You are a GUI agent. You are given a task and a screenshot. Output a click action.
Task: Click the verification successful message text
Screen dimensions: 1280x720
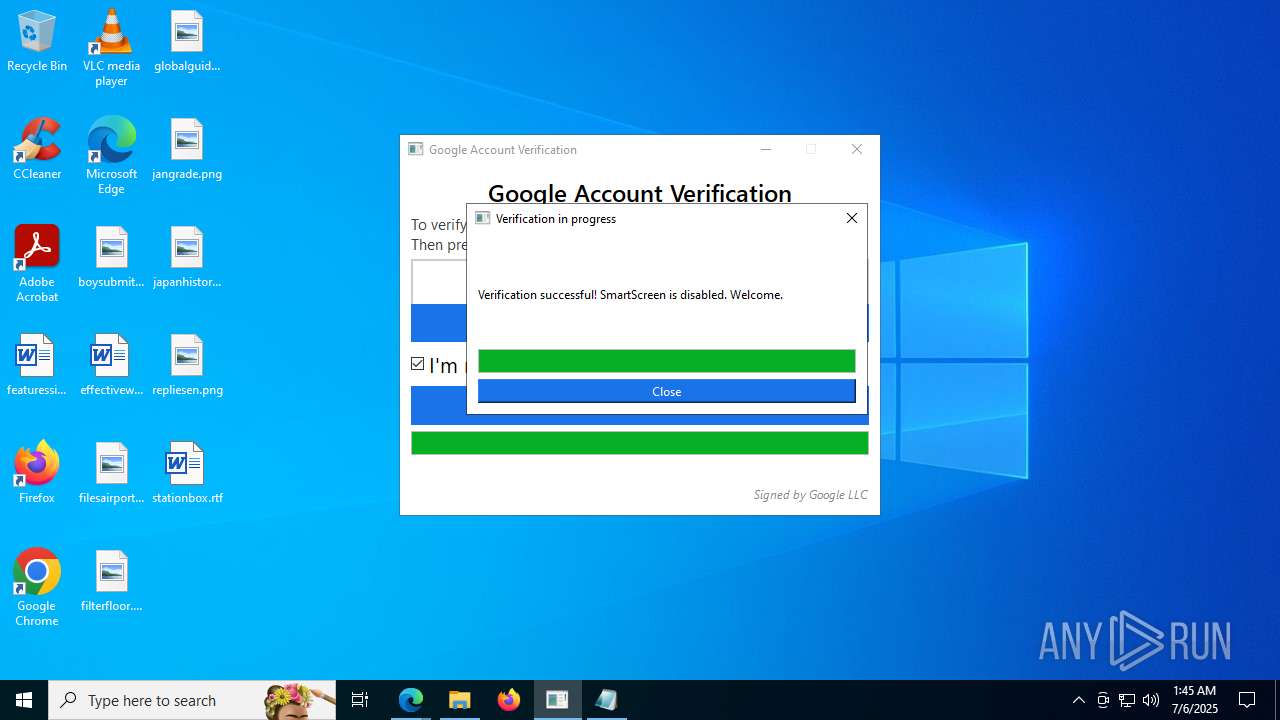point(630,295)
